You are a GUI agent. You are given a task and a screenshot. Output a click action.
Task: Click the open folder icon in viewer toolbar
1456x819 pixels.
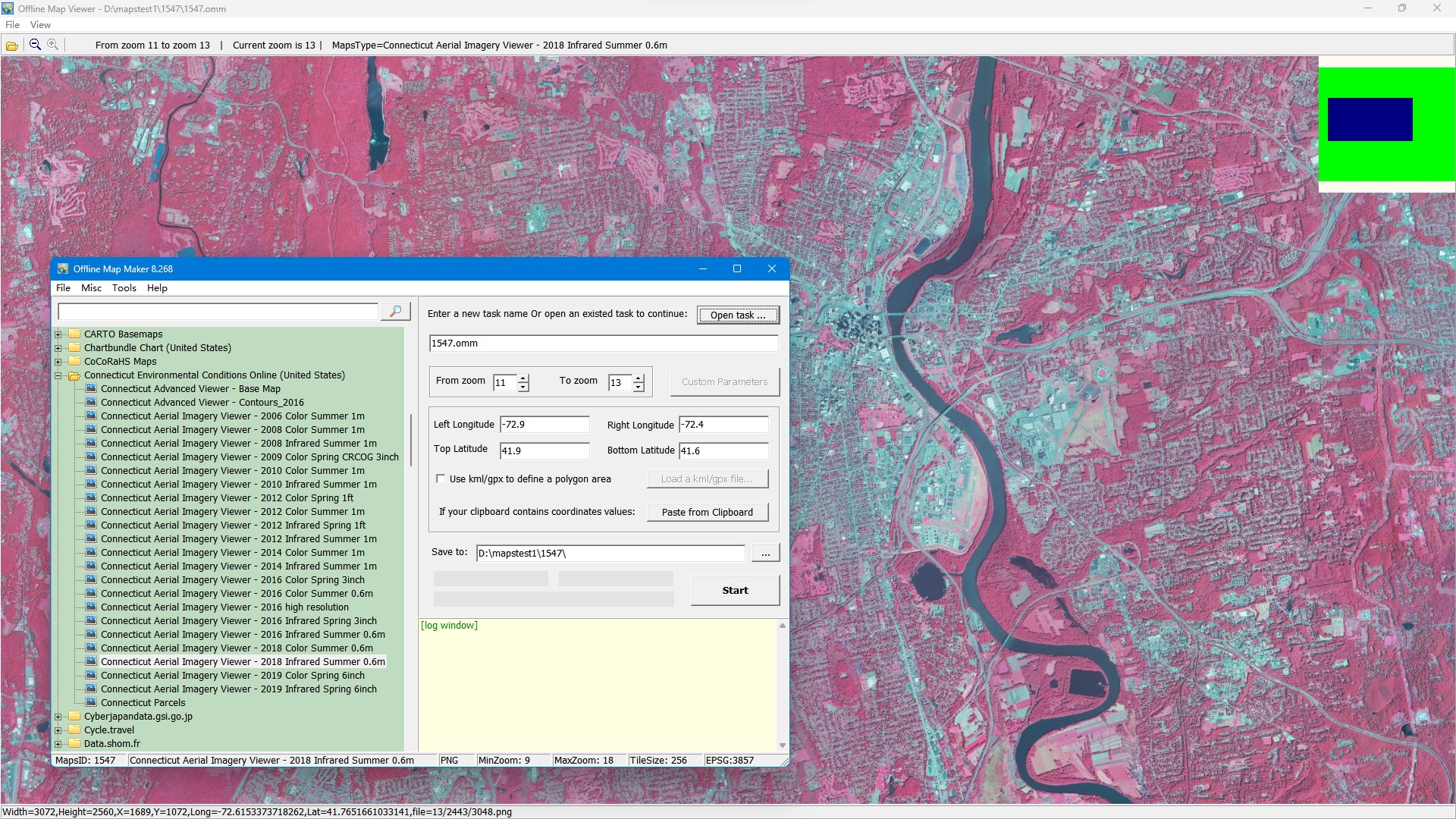tap(12, 45)
